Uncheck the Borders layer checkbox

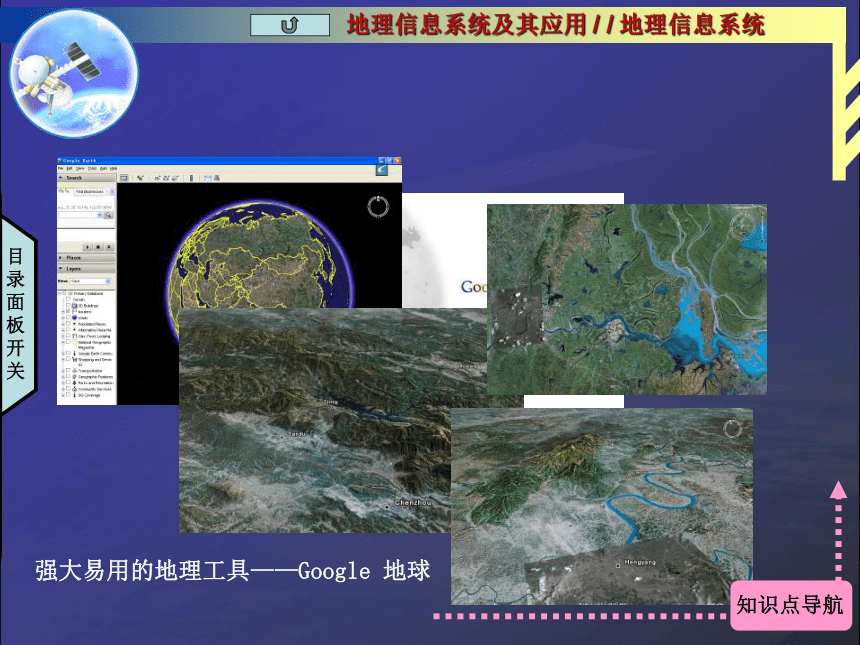(x=68, y=312)
